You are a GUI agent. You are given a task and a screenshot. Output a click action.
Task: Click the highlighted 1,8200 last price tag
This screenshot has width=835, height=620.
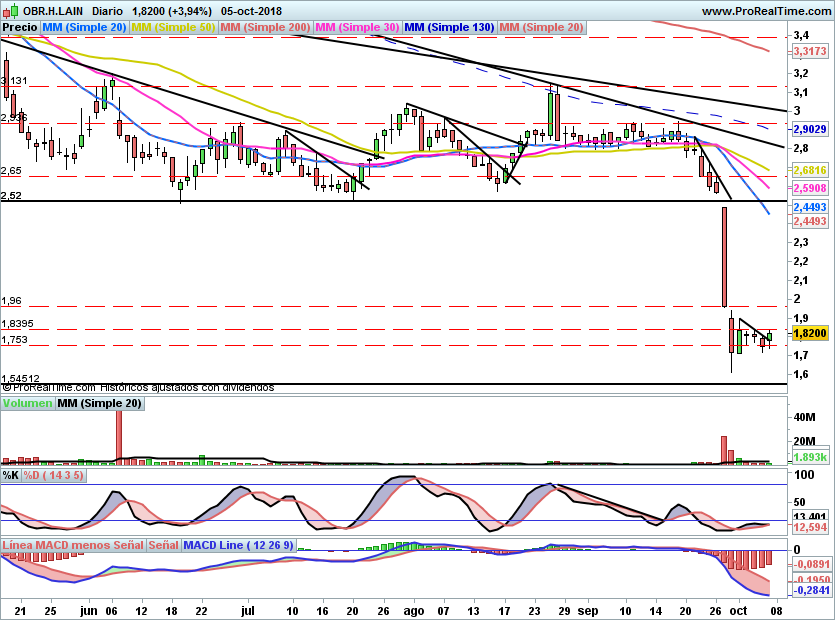810,333
